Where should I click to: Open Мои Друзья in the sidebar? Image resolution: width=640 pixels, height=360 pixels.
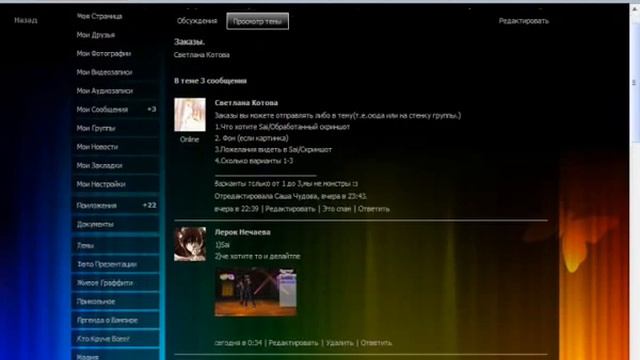pyautogui.click(x=96, y=35)
